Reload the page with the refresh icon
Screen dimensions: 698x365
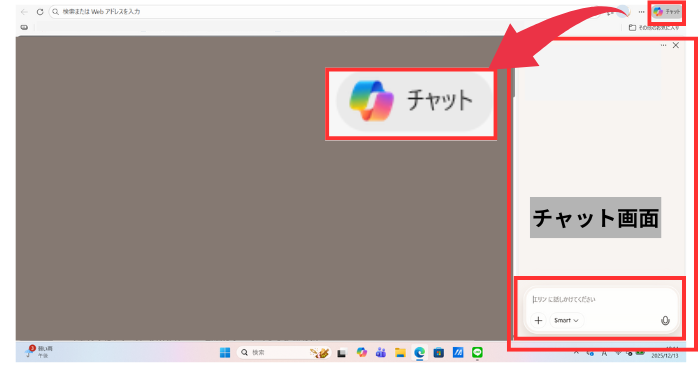click(40, 12)
